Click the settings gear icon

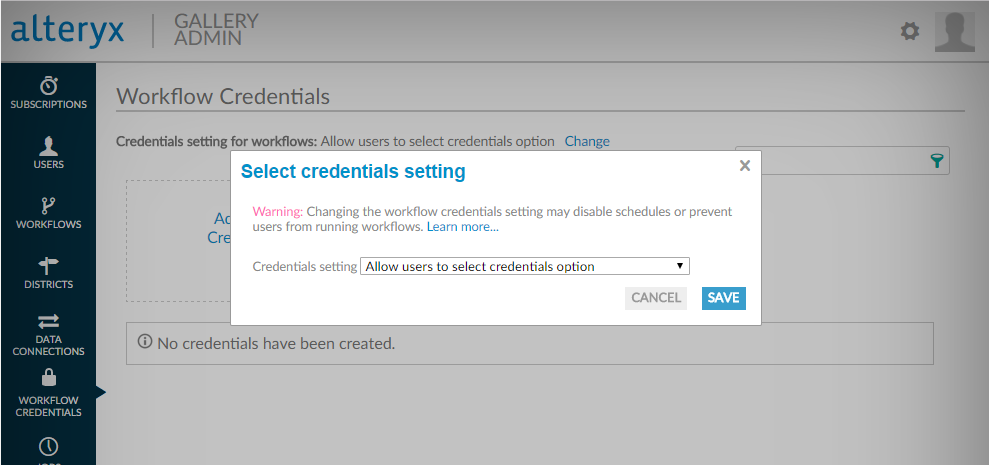909,31
